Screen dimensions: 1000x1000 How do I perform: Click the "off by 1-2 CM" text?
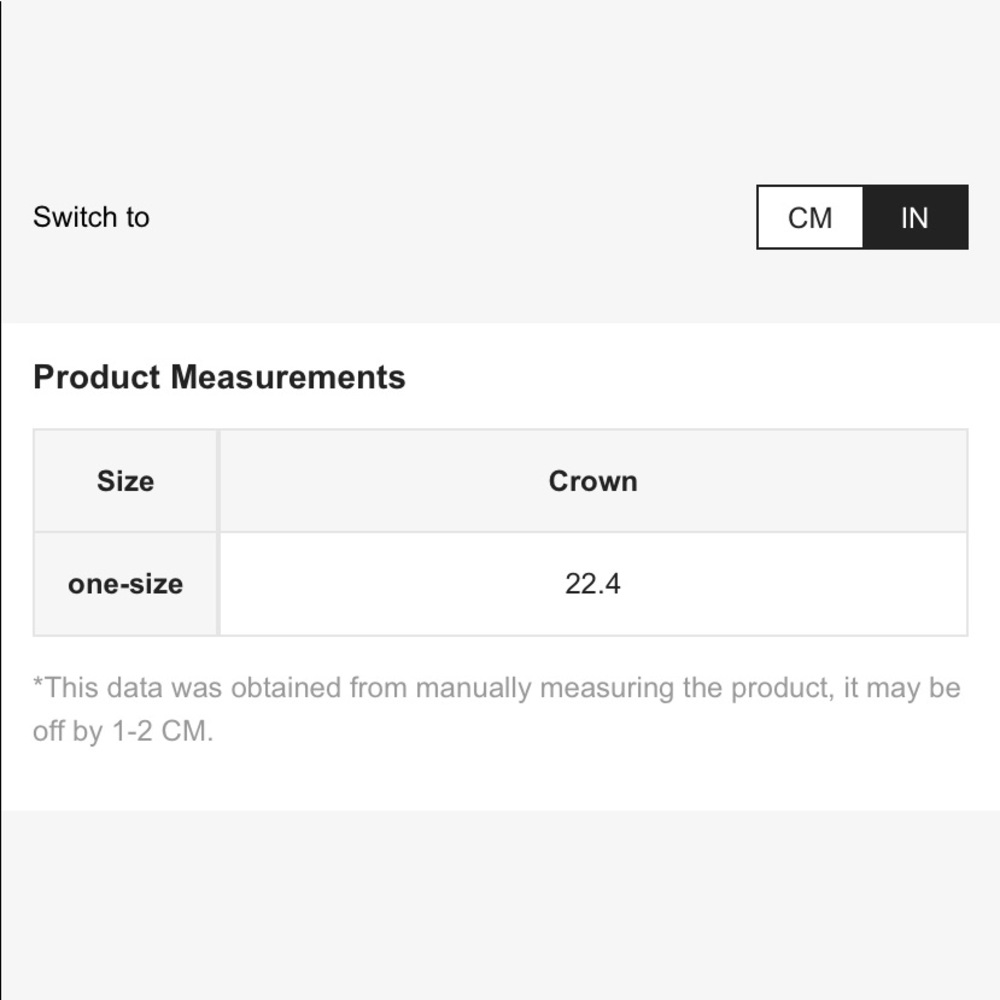click(x=123, y=731)
